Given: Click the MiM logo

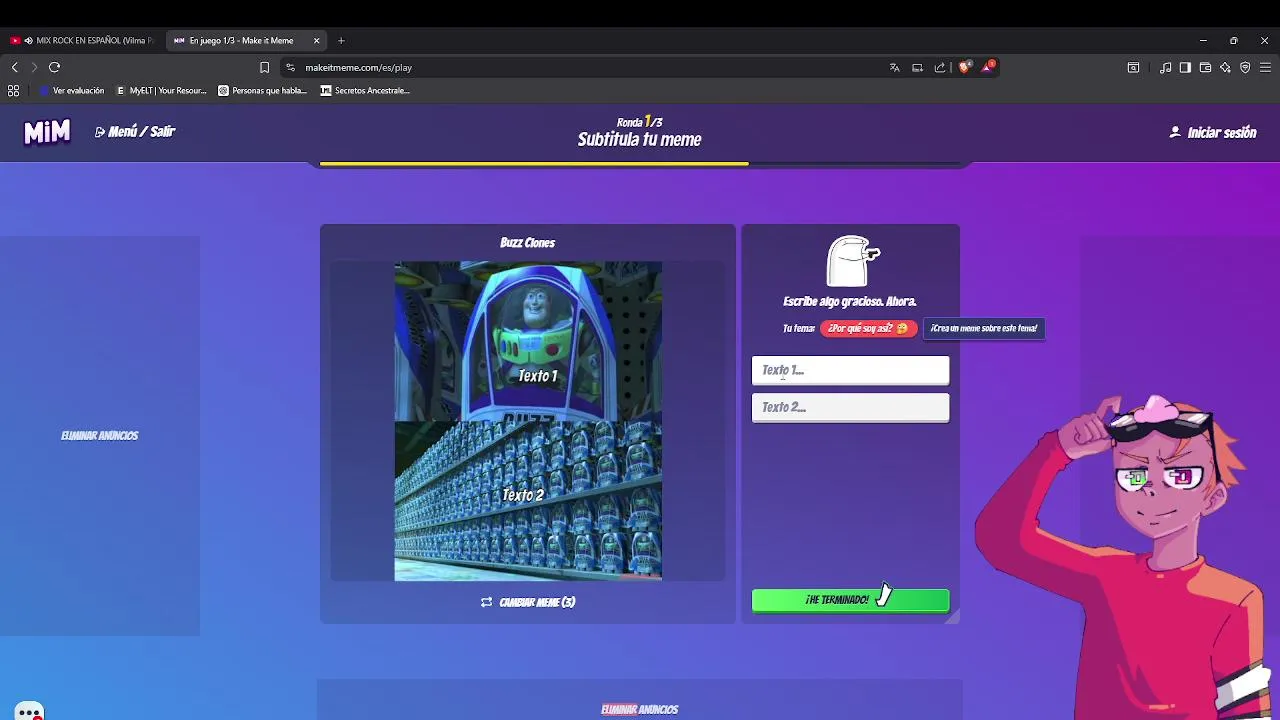Looking at the screenshot, I should 47,132.
